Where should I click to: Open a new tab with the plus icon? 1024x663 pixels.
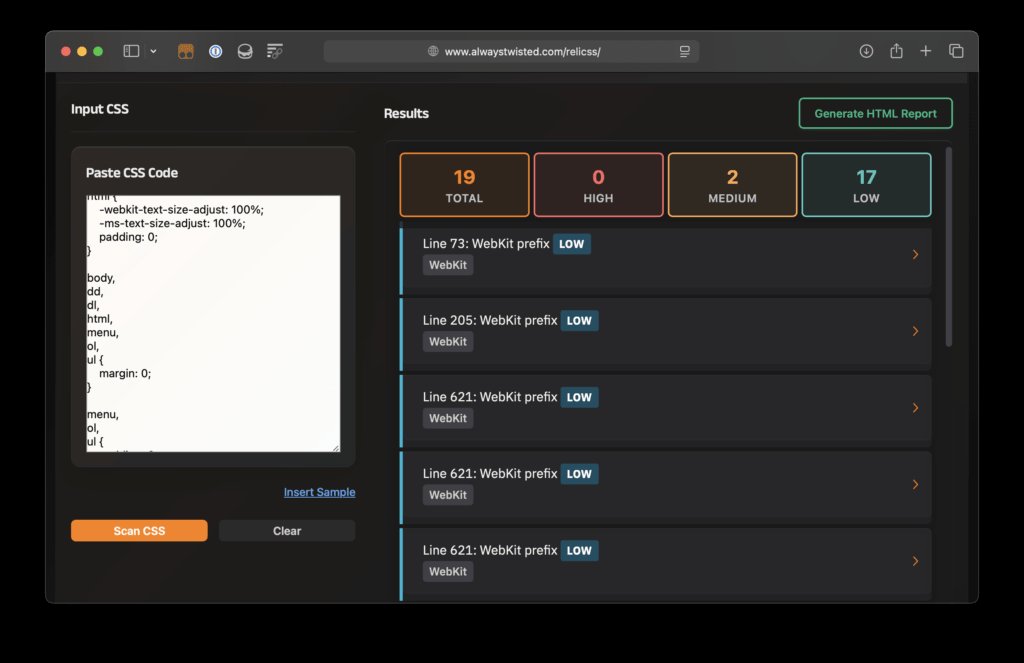coord(926,50)
